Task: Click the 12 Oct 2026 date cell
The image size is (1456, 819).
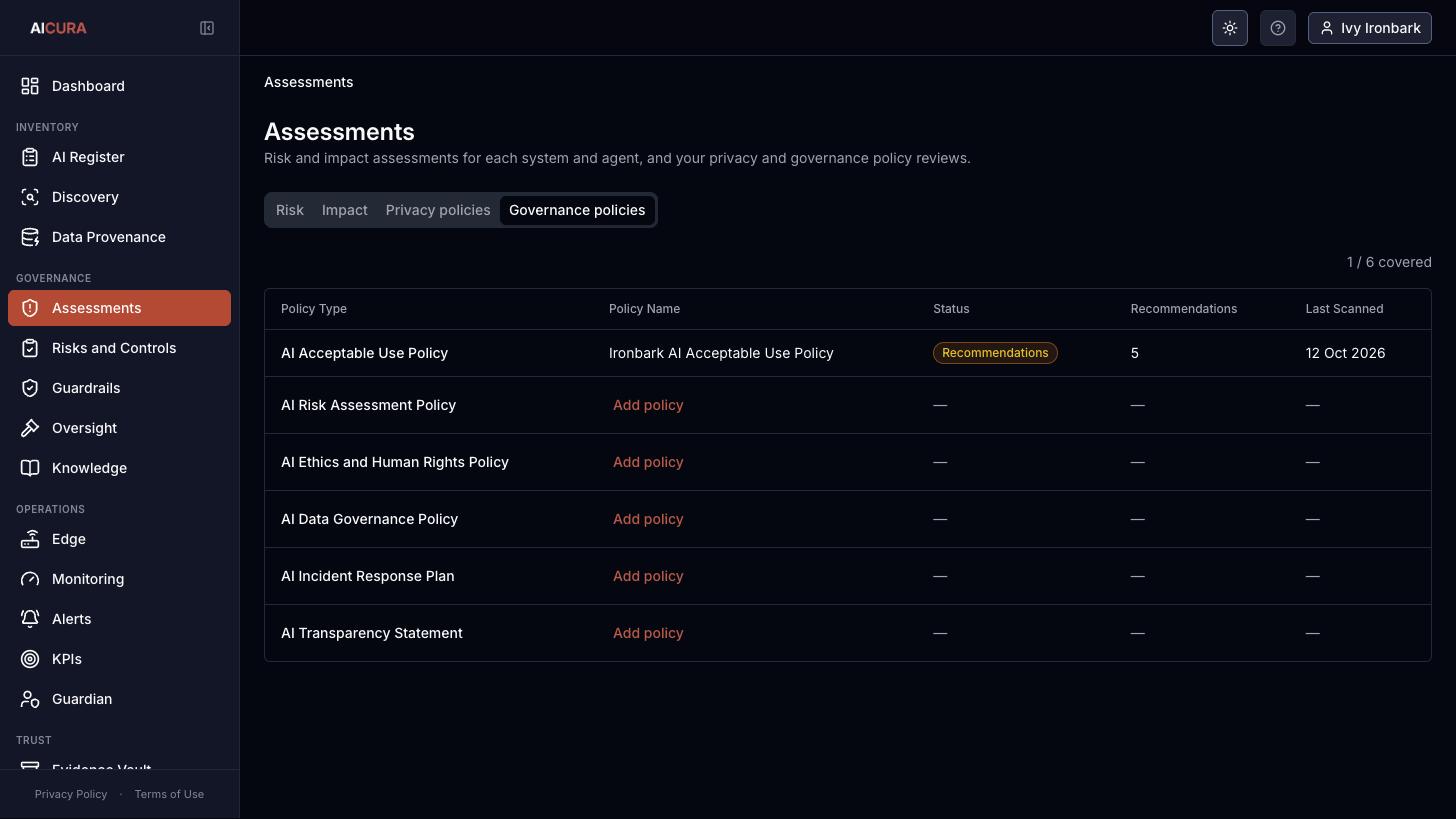Action: tap(1345, 353)
